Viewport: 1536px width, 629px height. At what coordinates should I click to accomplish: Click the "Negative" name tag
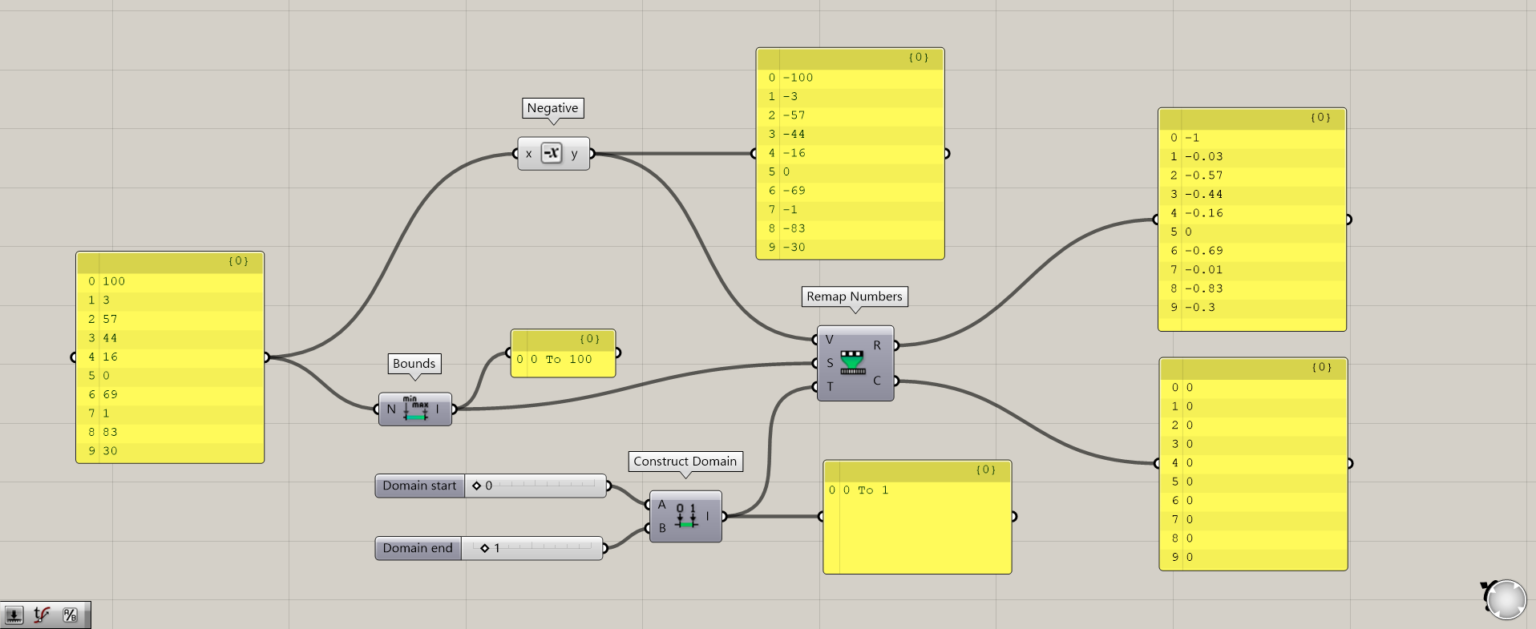coord(553,107)
